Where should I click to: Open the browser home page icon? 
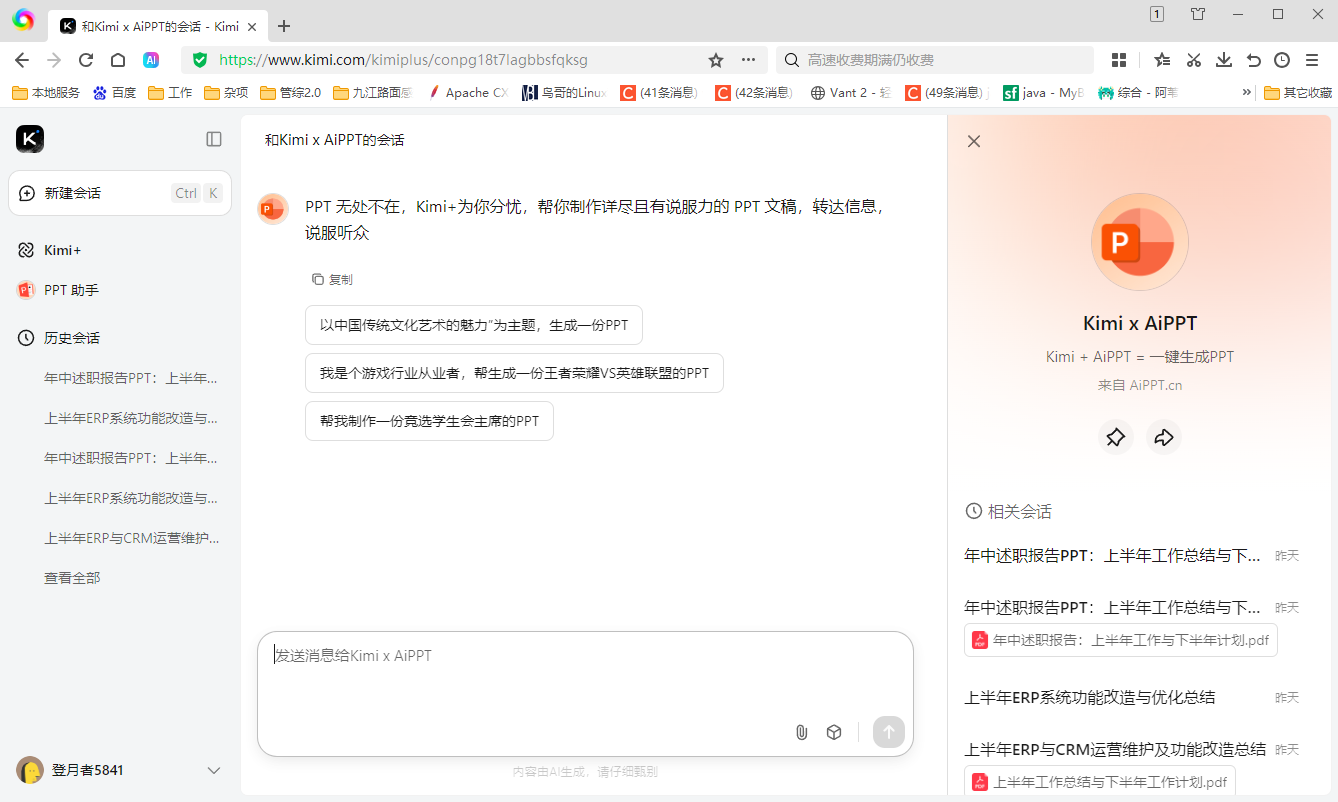tap(118, 60)
